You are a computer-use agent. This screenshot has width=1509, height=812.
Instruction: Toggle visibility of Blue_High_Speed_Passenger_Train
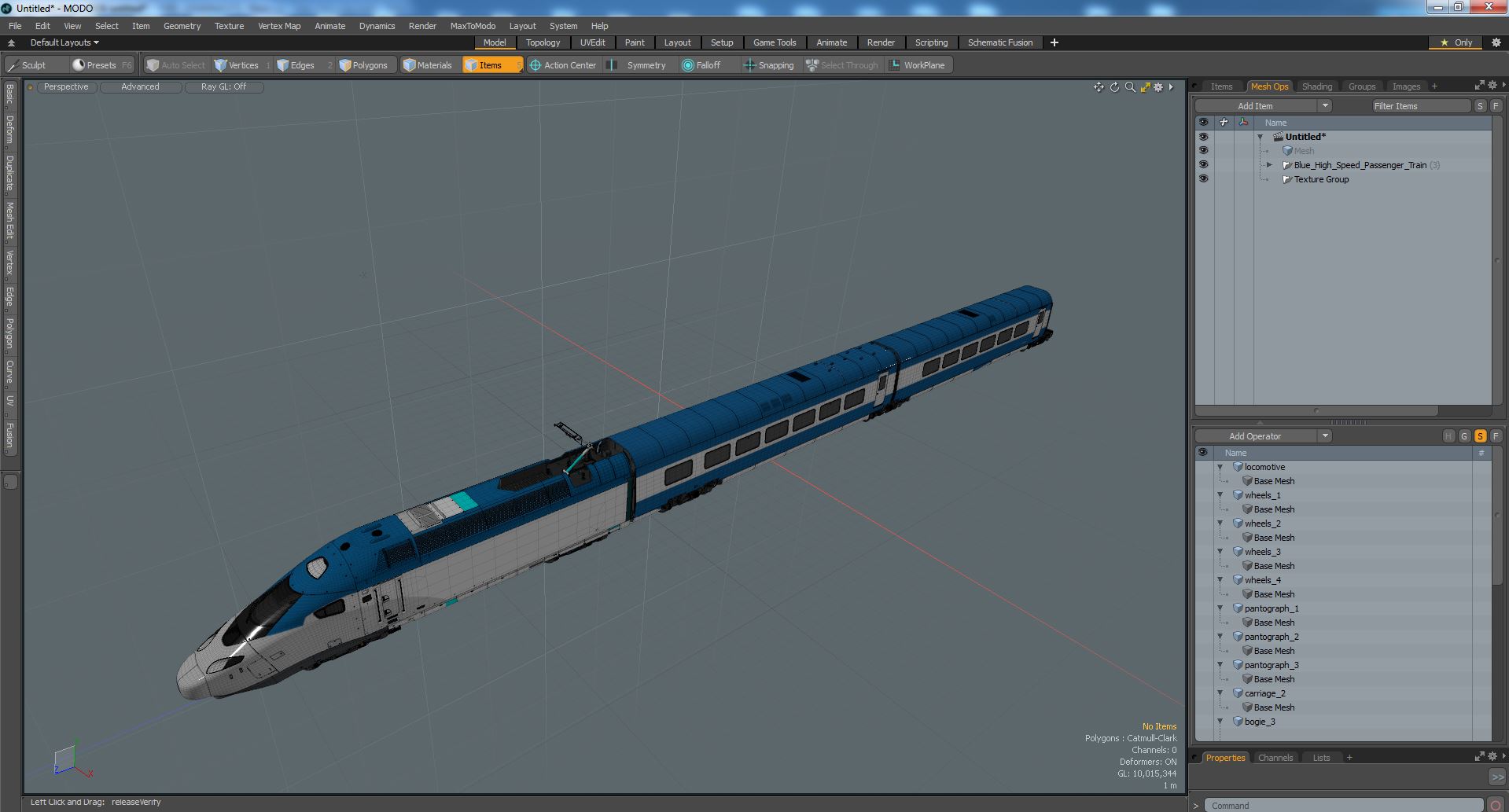click(x=1203, y=165)
